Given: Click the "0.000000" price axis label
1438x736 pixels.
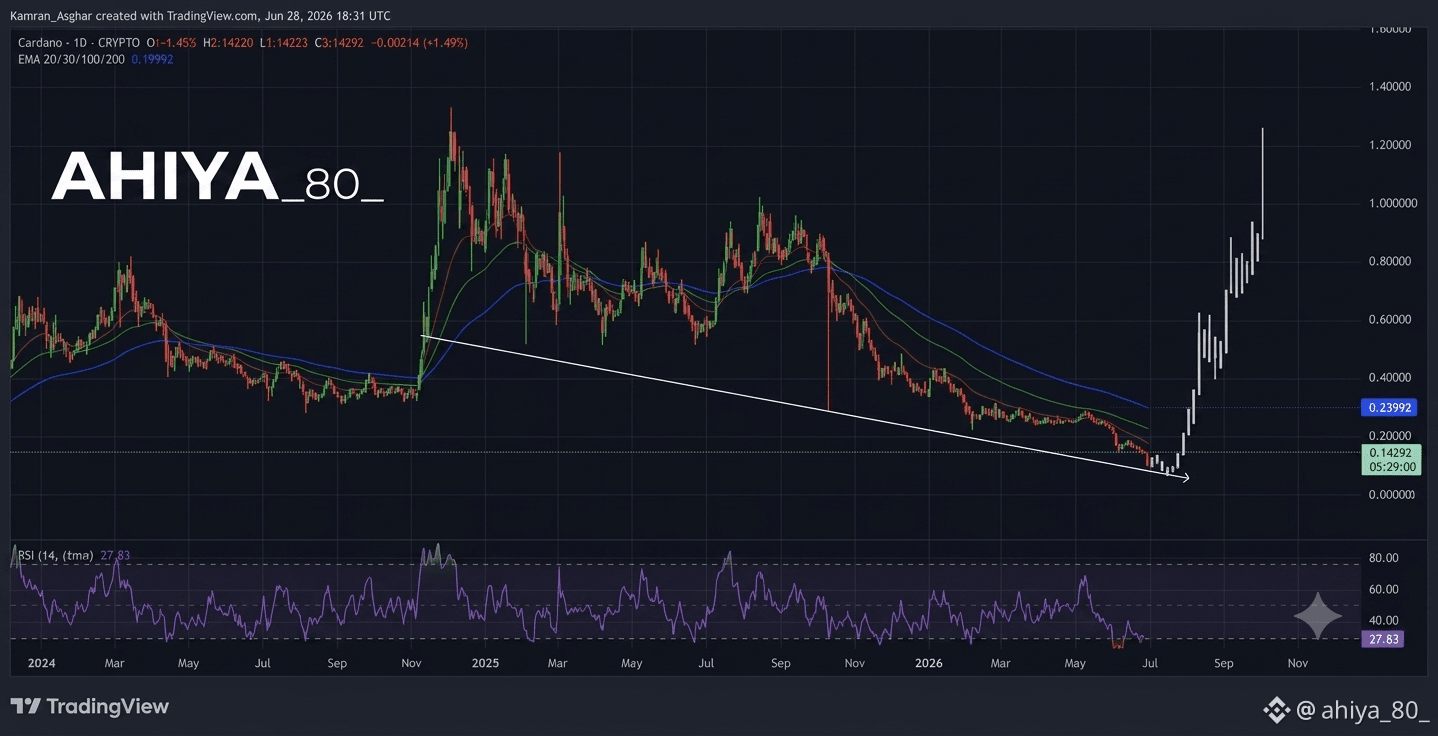Looking at the screenshot, I should tap(1393, 494).
